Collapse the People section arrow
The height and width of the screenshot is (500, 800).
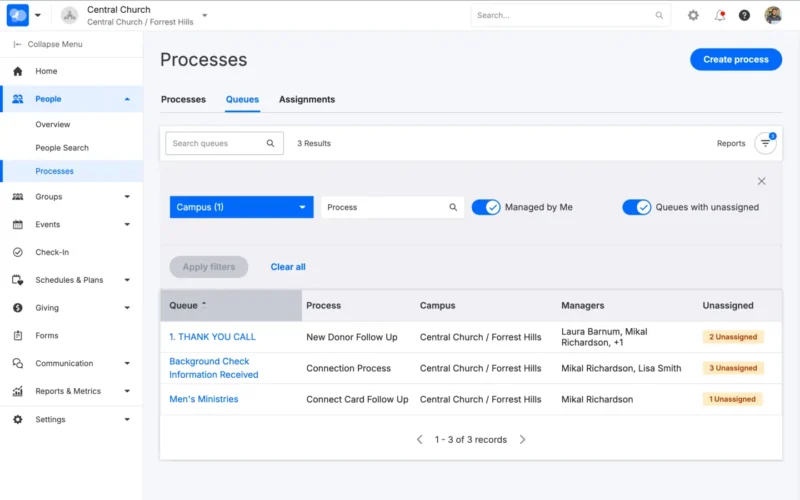pyautogui.click(x=127, y=99)
